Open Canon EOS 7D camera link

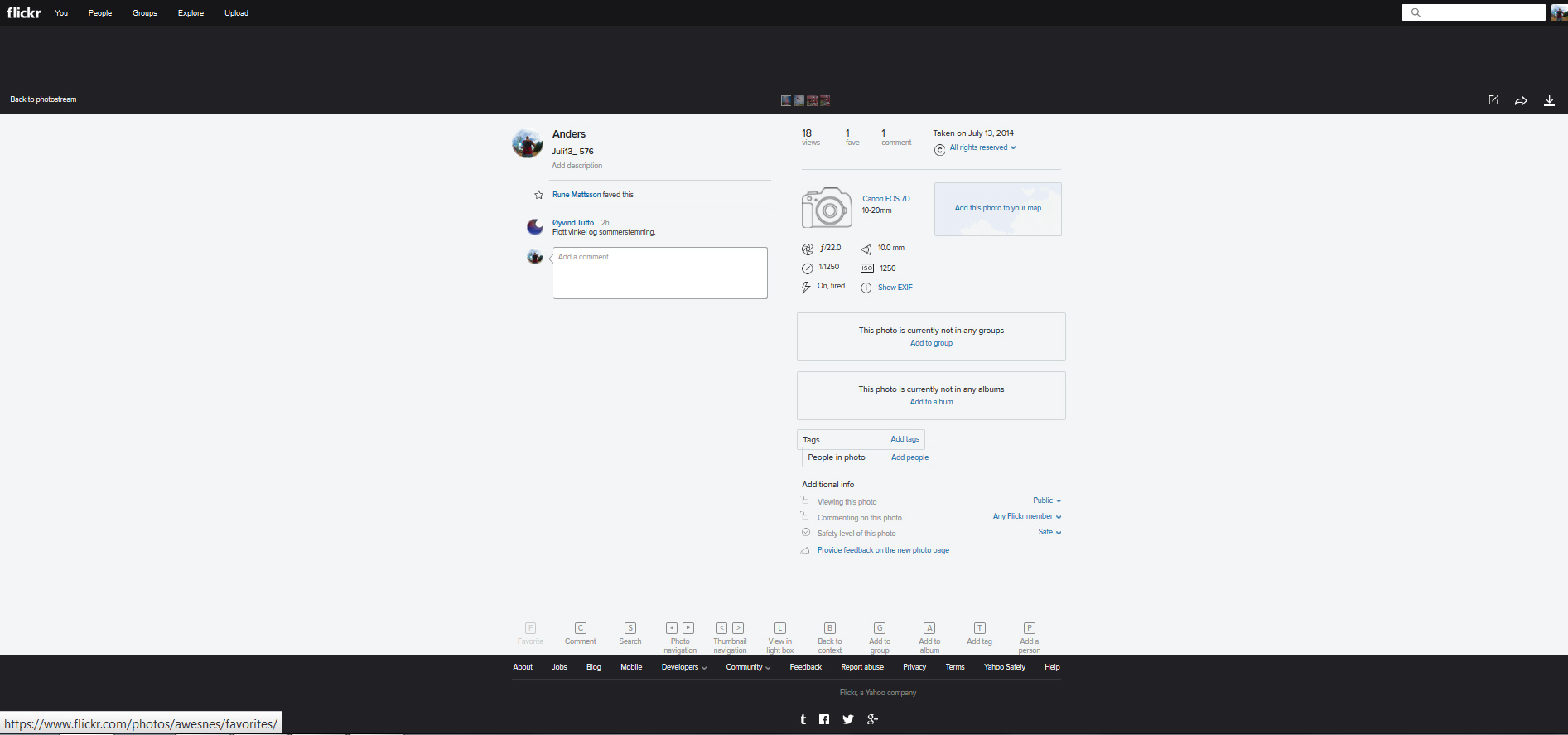(x=885, y=199)
